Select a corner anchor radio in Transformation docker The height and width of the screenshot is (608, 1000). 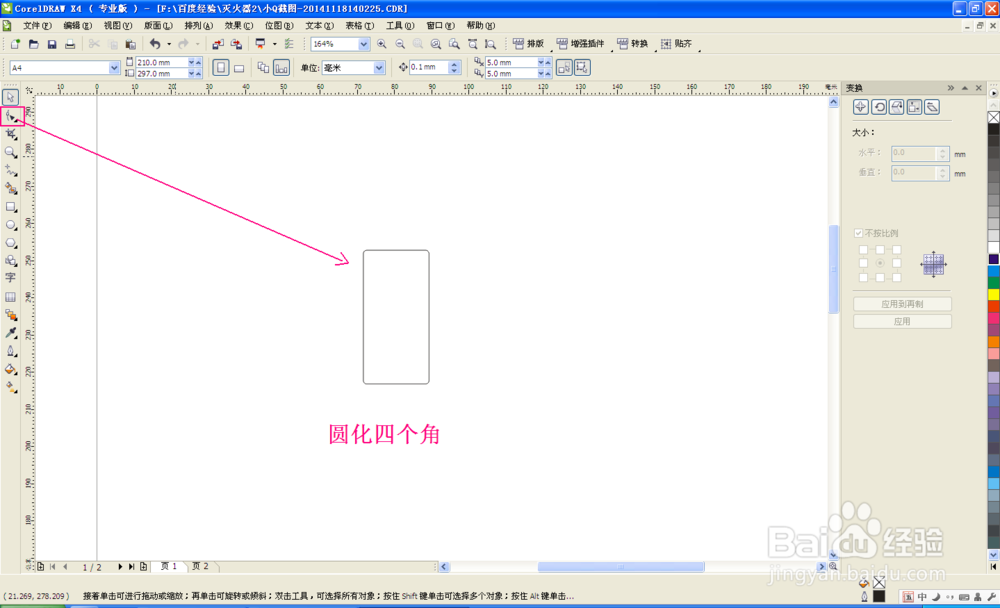click(x=864, y=250)
